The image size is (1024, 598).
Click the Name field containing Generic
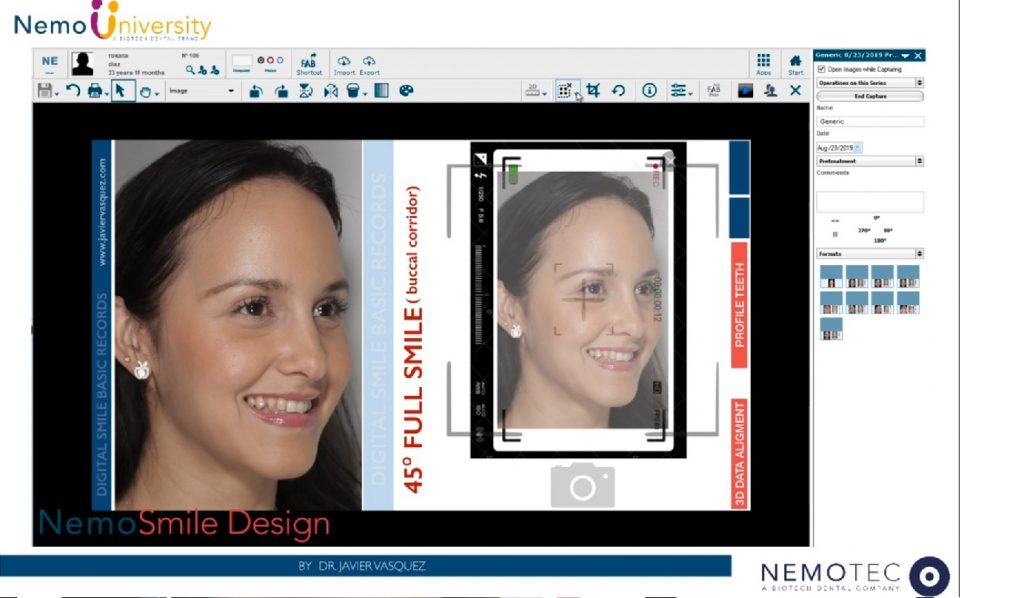pyautogui.click(x=870, y=121)
